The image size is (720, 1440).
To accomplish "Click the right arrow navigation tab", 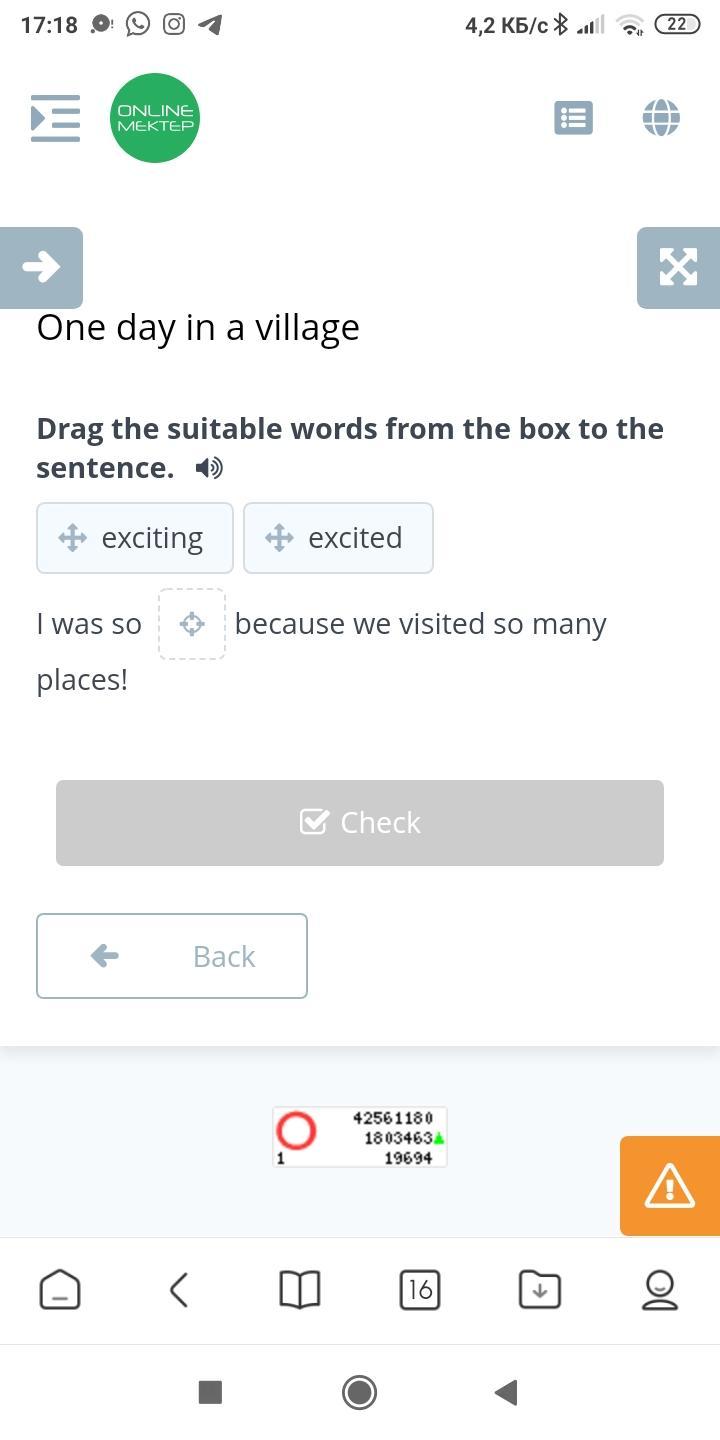I will click(41, 267).
